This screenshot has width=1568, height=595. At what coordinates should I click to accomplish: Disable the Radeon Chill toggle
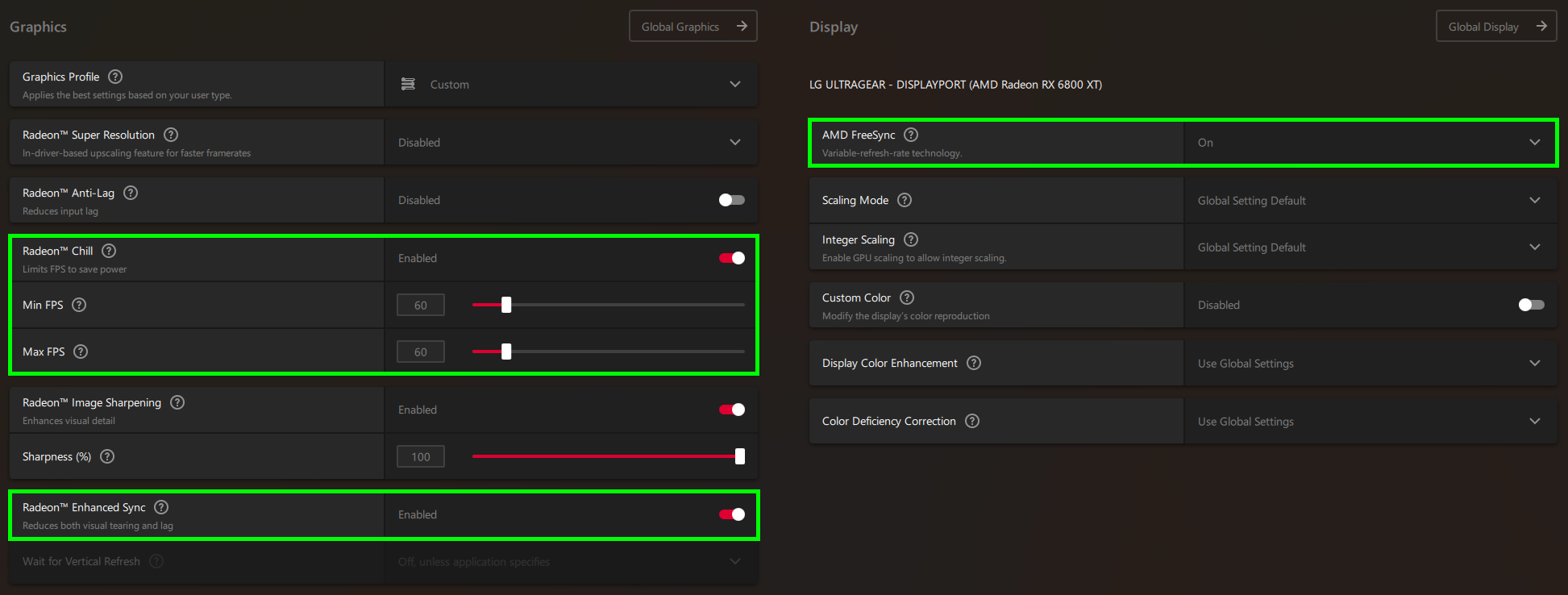click(731, 258)
